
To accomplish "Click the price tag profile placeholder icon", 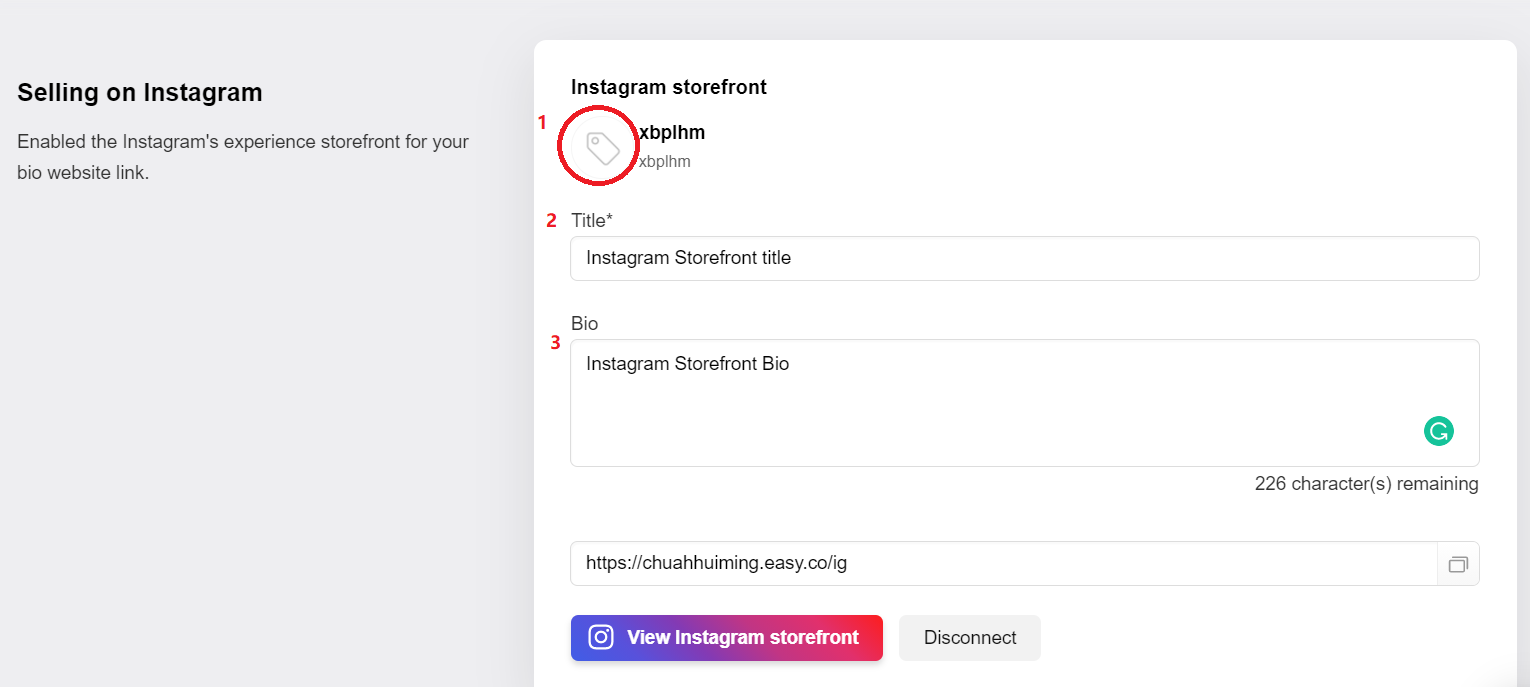I will click(x=602, y=148).
